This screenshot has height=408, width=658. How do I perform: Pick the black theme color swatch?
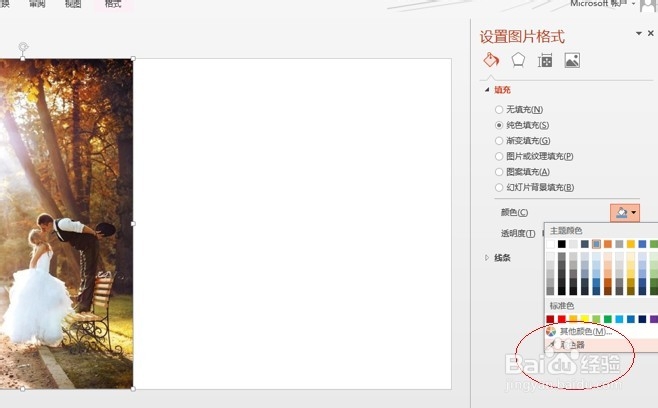coord(562,244)
